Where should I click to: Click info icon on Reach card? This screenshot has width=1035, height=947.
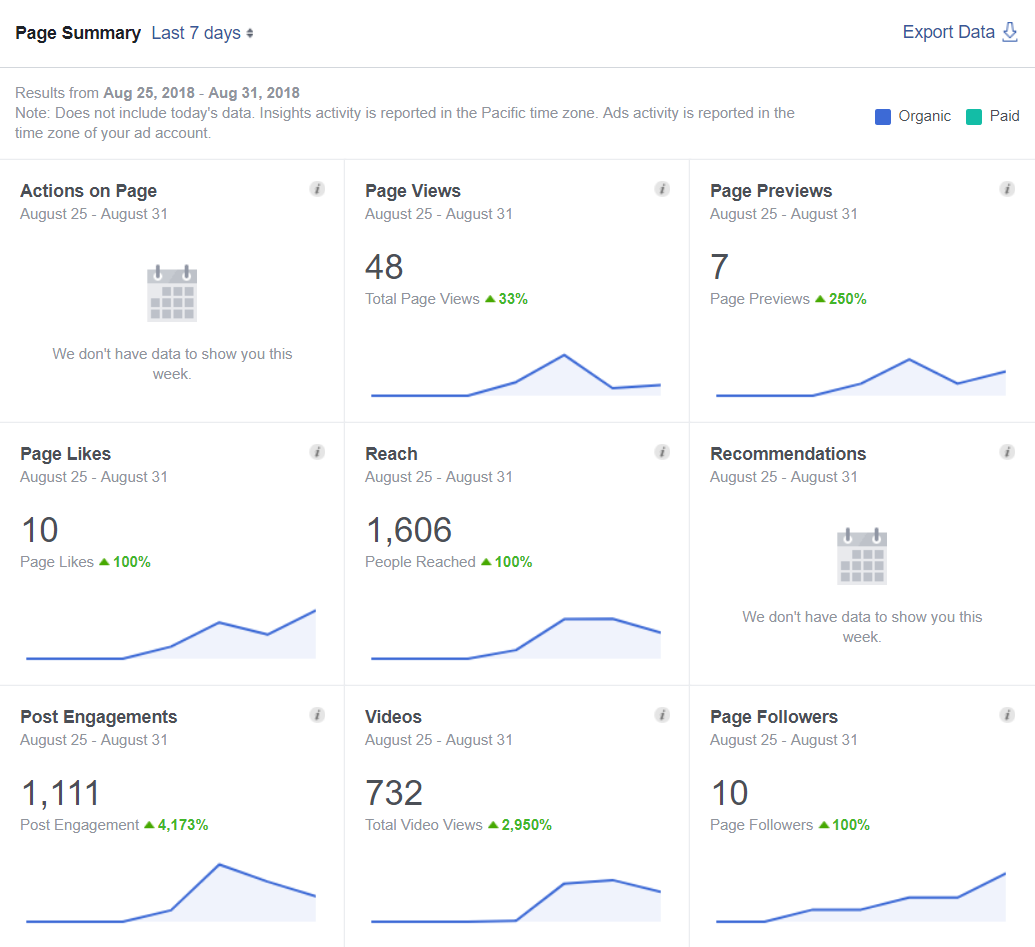tap(662, 452)
